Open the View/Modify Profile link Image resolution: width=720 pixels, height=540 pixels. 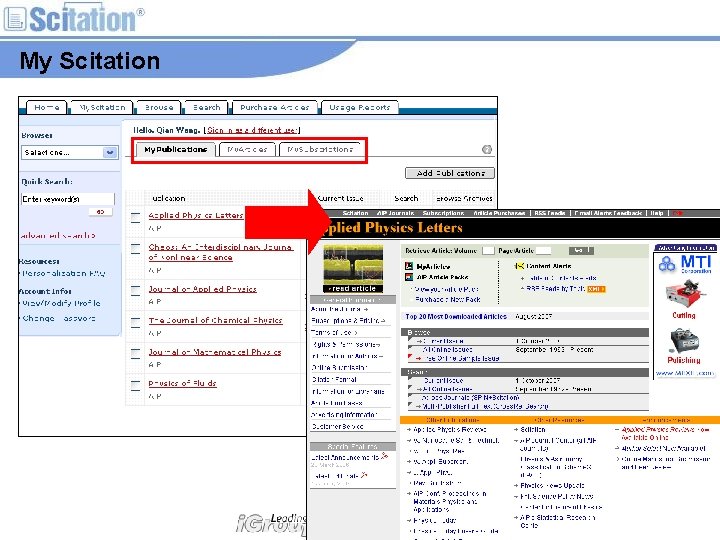pos(61,303)
